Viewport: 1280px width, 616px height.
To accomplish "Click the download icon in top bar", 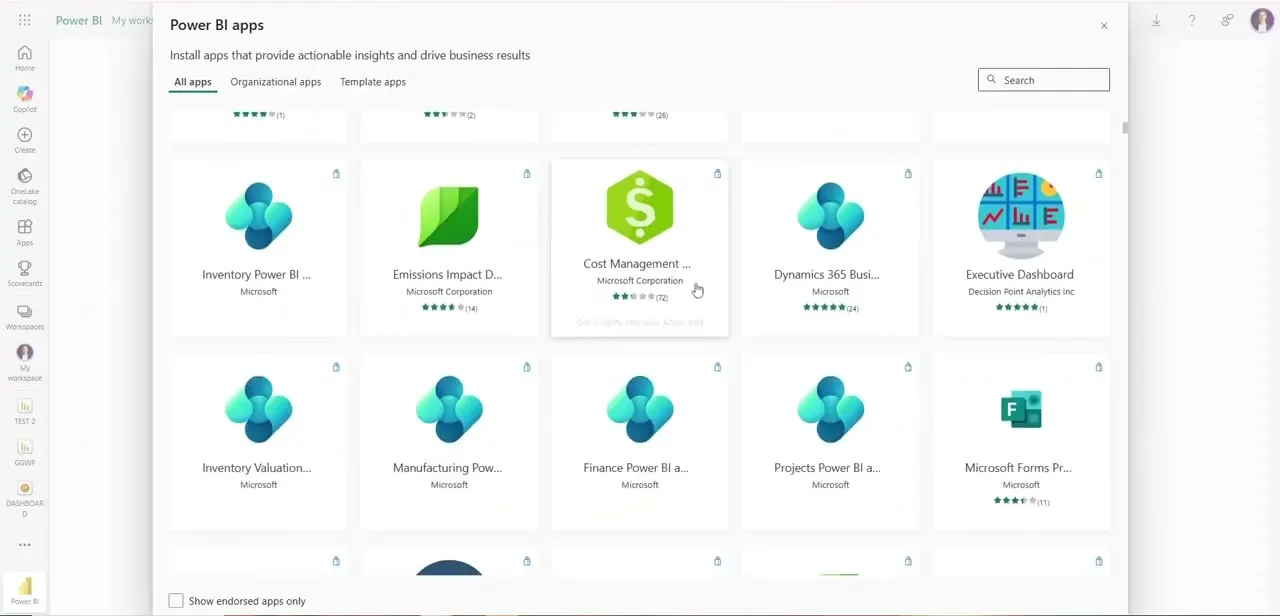I will [x=1156, y=20].
